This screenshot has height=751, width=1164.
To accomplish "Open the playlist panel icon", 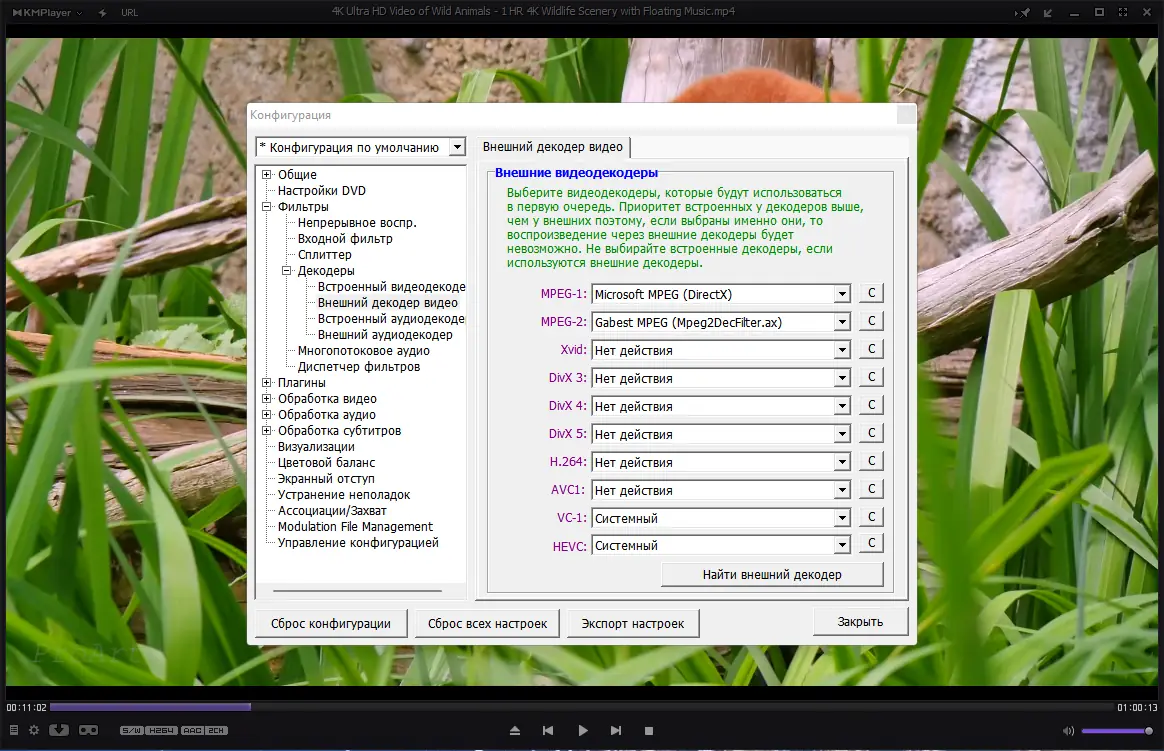I will pos(13,730).
